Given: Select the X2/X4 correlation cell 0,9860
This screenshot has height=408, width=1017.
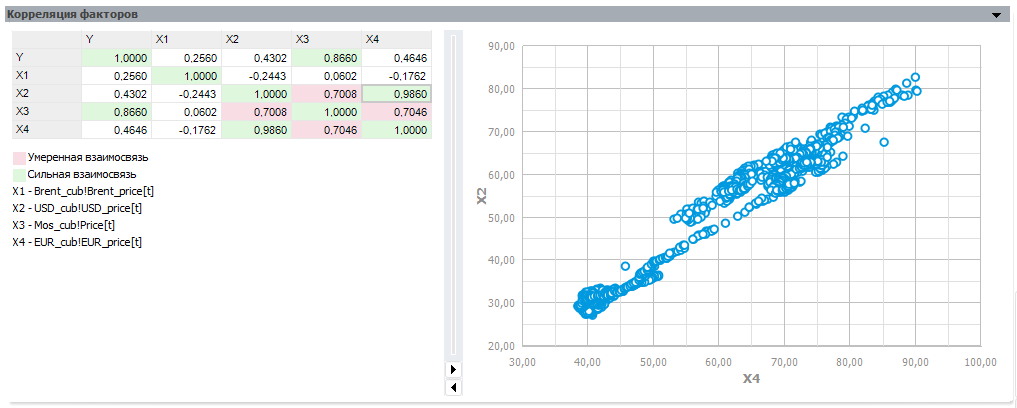Looking at the screenshot, I should coord(396,94).
